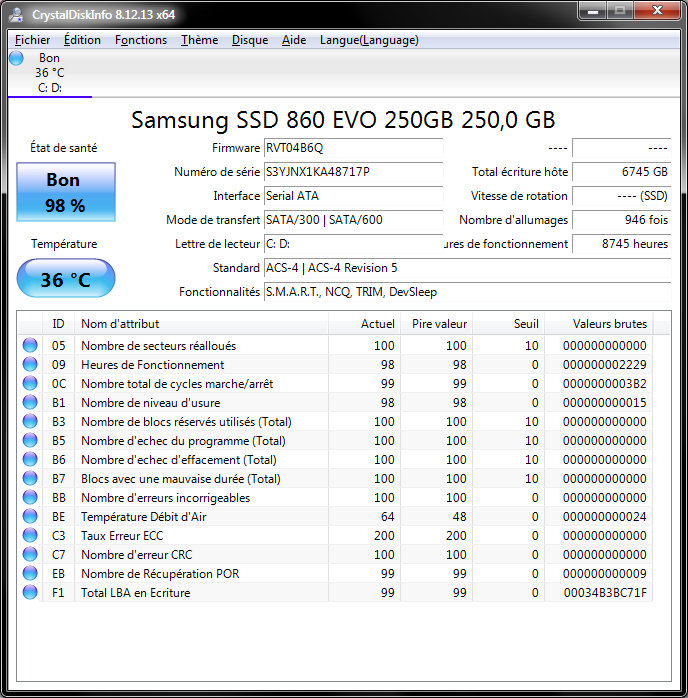Click the Valeurs brutes column header
This screenshot has height=698, width=688.
click(609, 324)
